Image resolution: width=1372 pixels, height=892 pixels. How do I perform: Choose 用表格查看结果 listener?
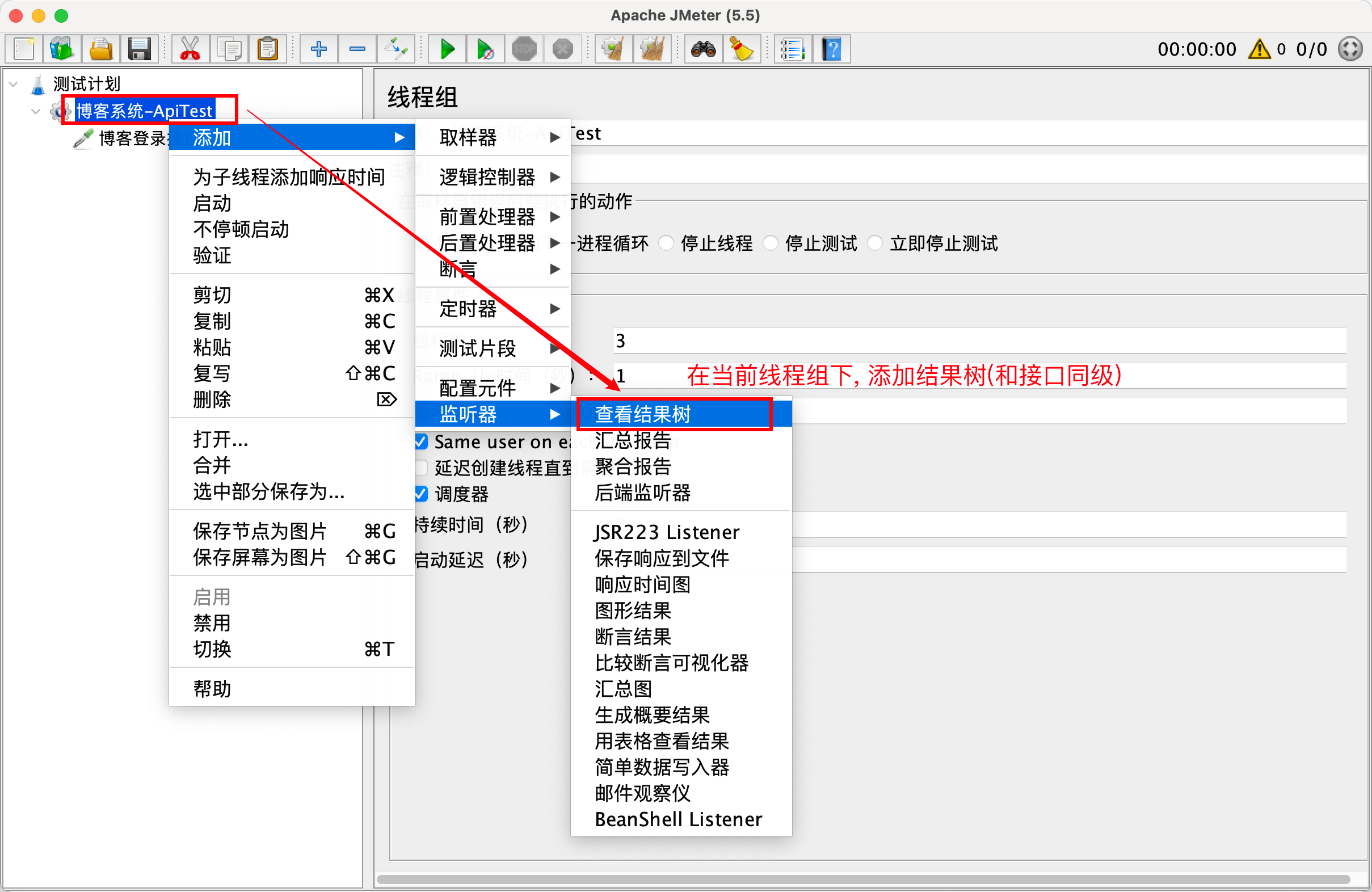[x=681, y=741]
